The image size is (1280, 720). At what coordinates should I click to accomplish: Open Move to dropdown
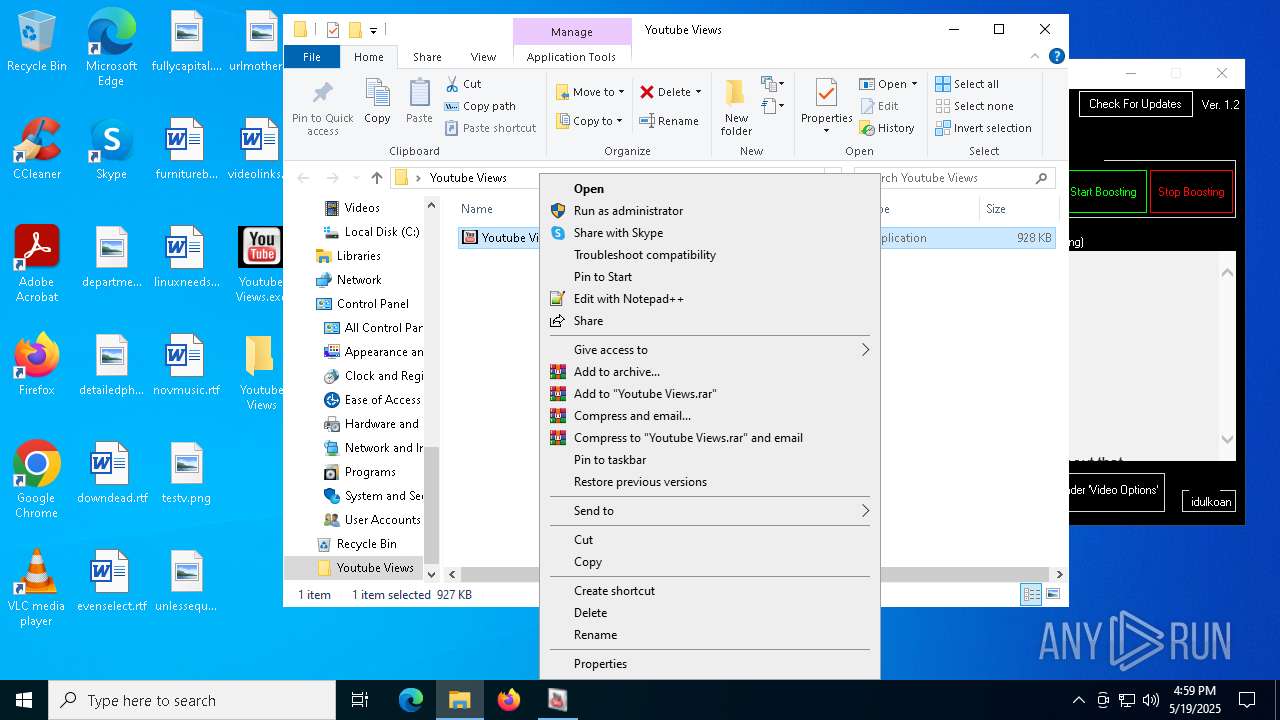(590, 92)
